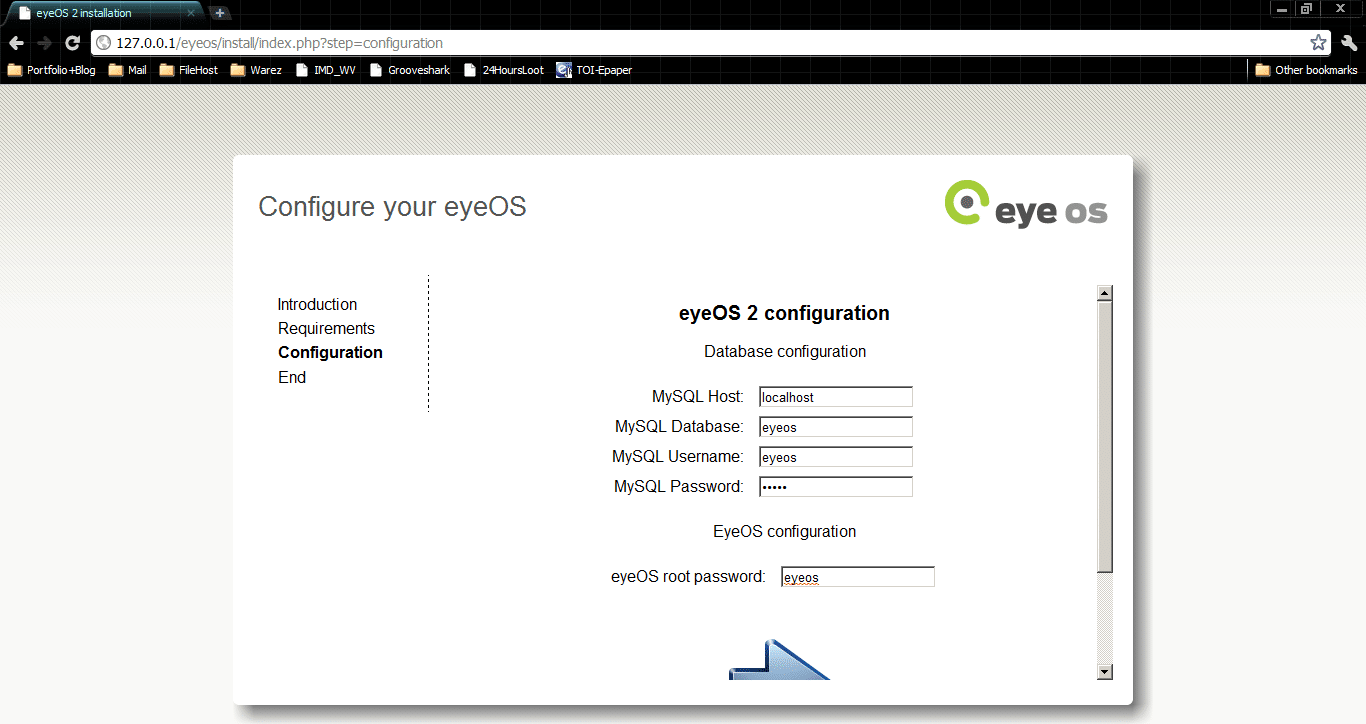
Task: Click the eyeOS root password field
Action: coord(857,577)
